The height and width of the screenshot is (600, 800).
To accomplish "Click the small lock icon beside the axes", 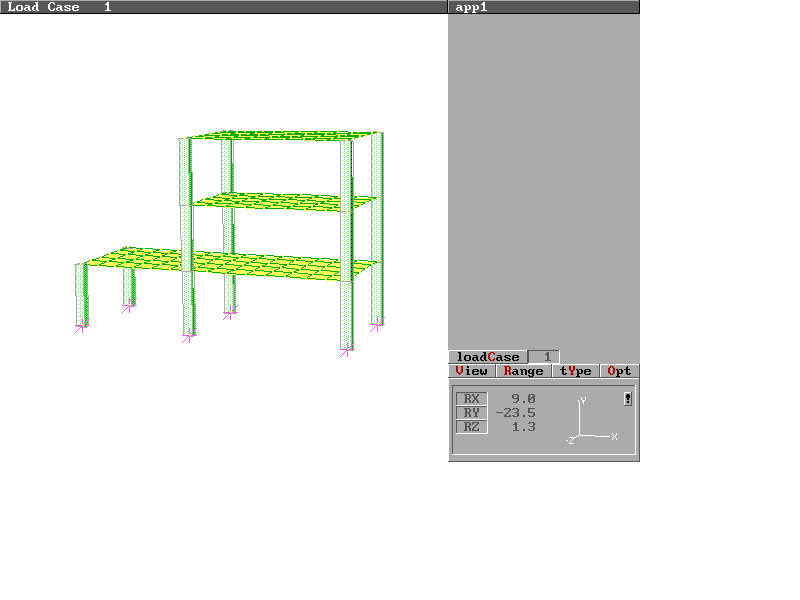I will pyautogui.click(x=627, y=399).
